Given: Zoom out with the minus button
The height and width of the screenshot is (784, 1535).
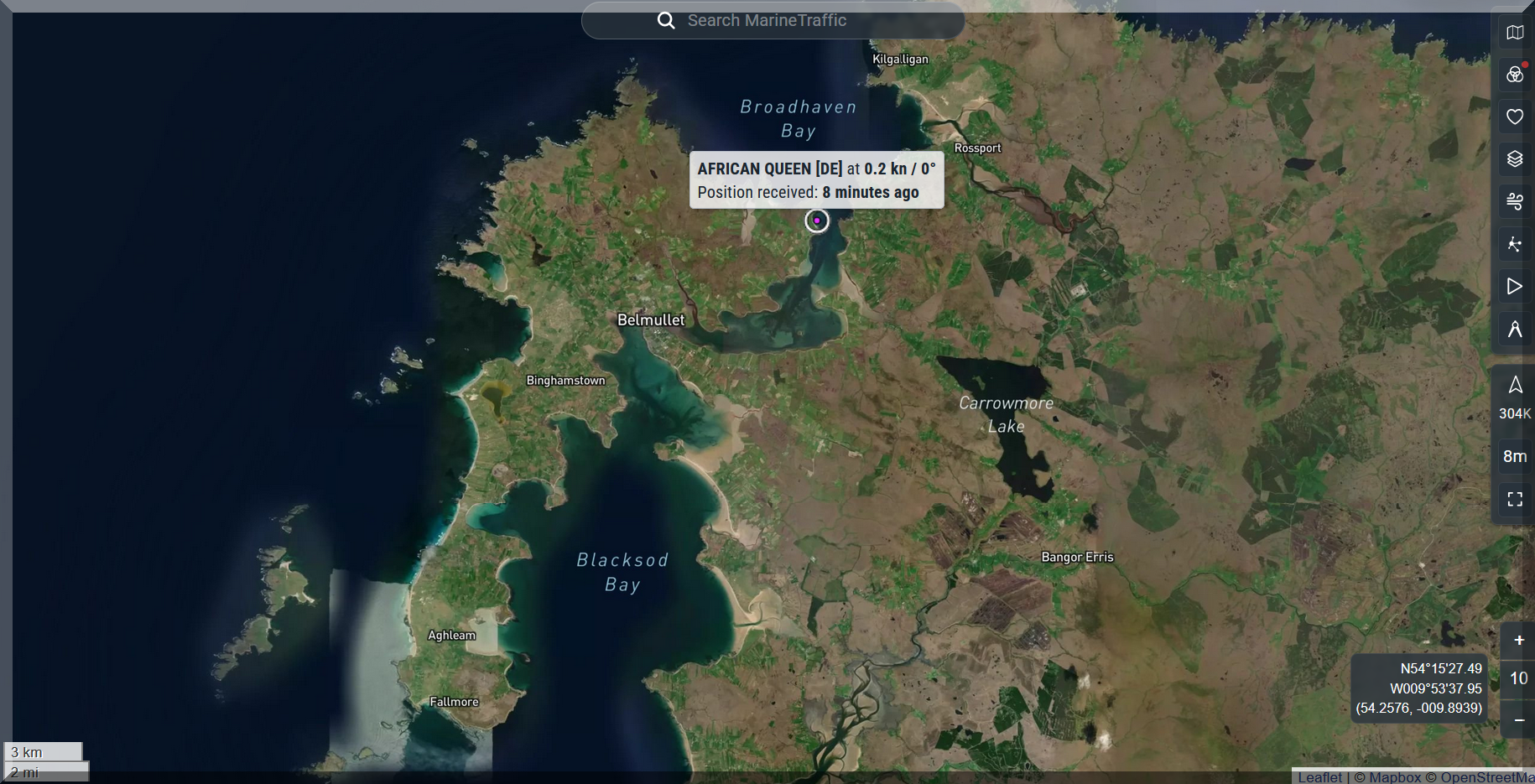Looking at the screenshot, I should (x=1518, y=720).
